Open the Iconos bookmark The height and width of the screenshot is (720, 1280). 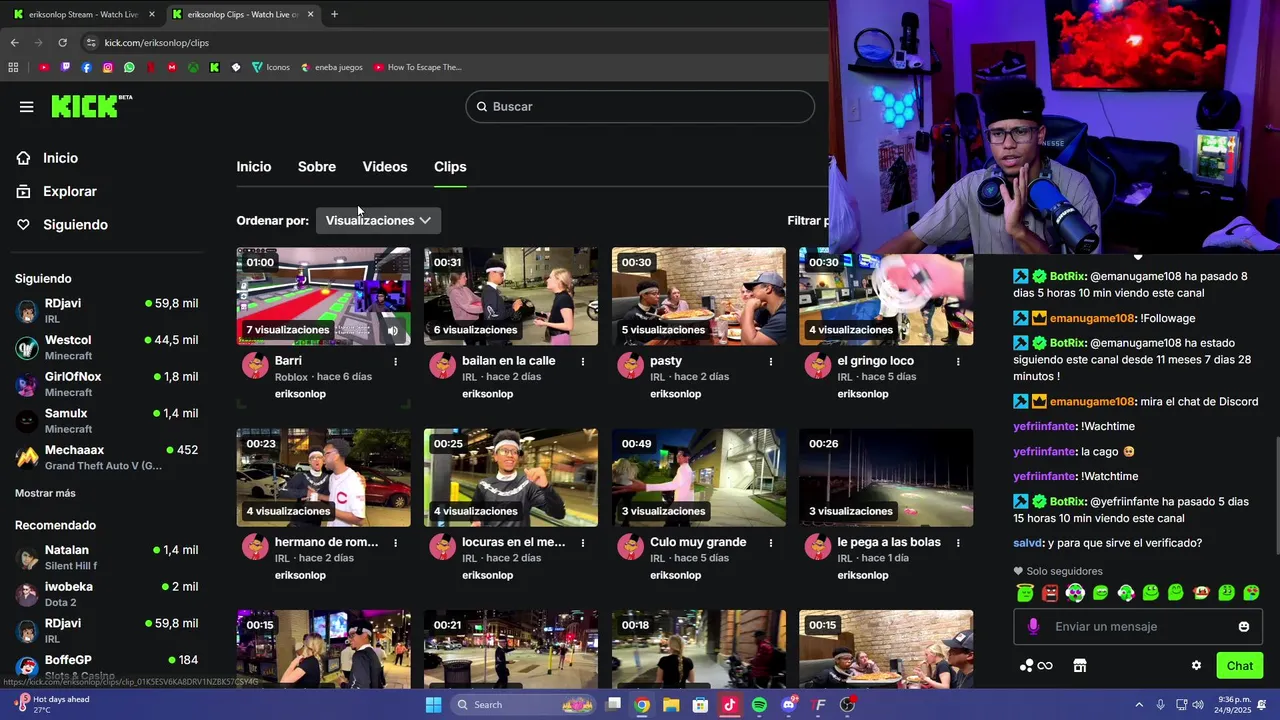click(270, 67)
